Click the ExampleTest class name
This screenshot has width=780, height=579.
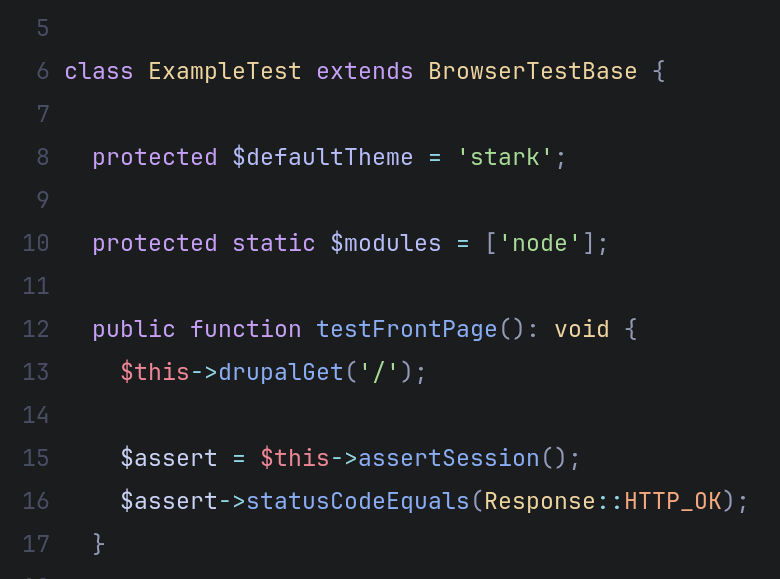pyautogui.click(x=224, y=72)
